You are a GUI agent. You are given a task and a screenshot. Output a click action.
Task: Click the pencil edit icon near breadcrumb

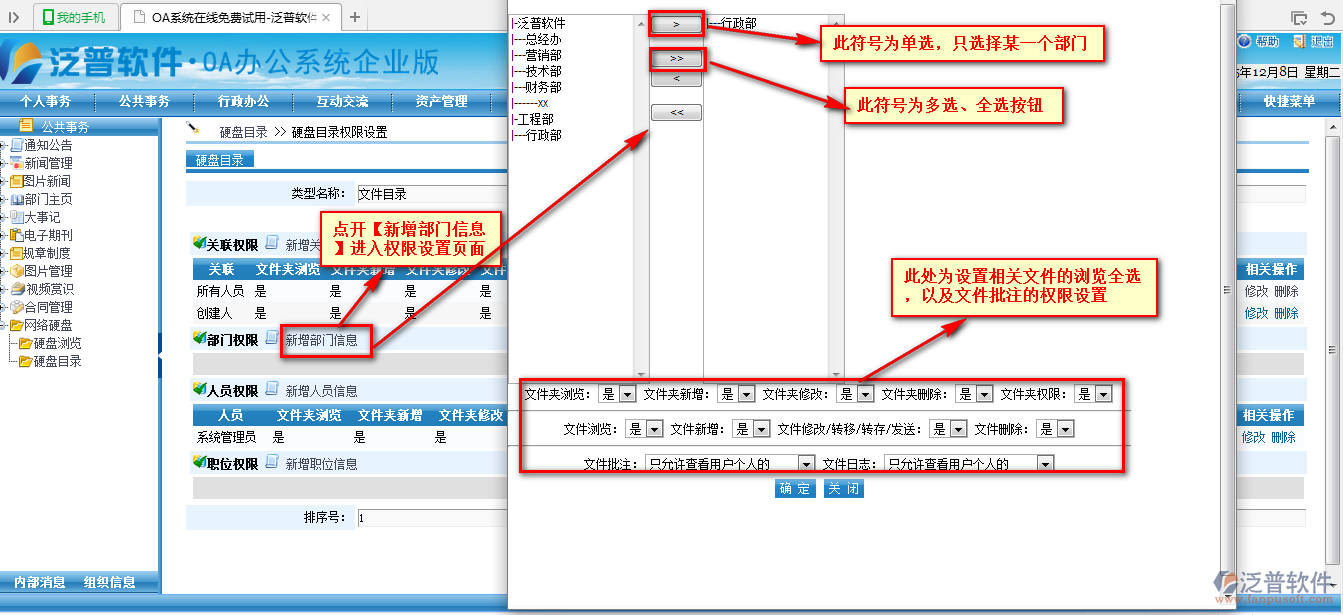tap(194, 129)
